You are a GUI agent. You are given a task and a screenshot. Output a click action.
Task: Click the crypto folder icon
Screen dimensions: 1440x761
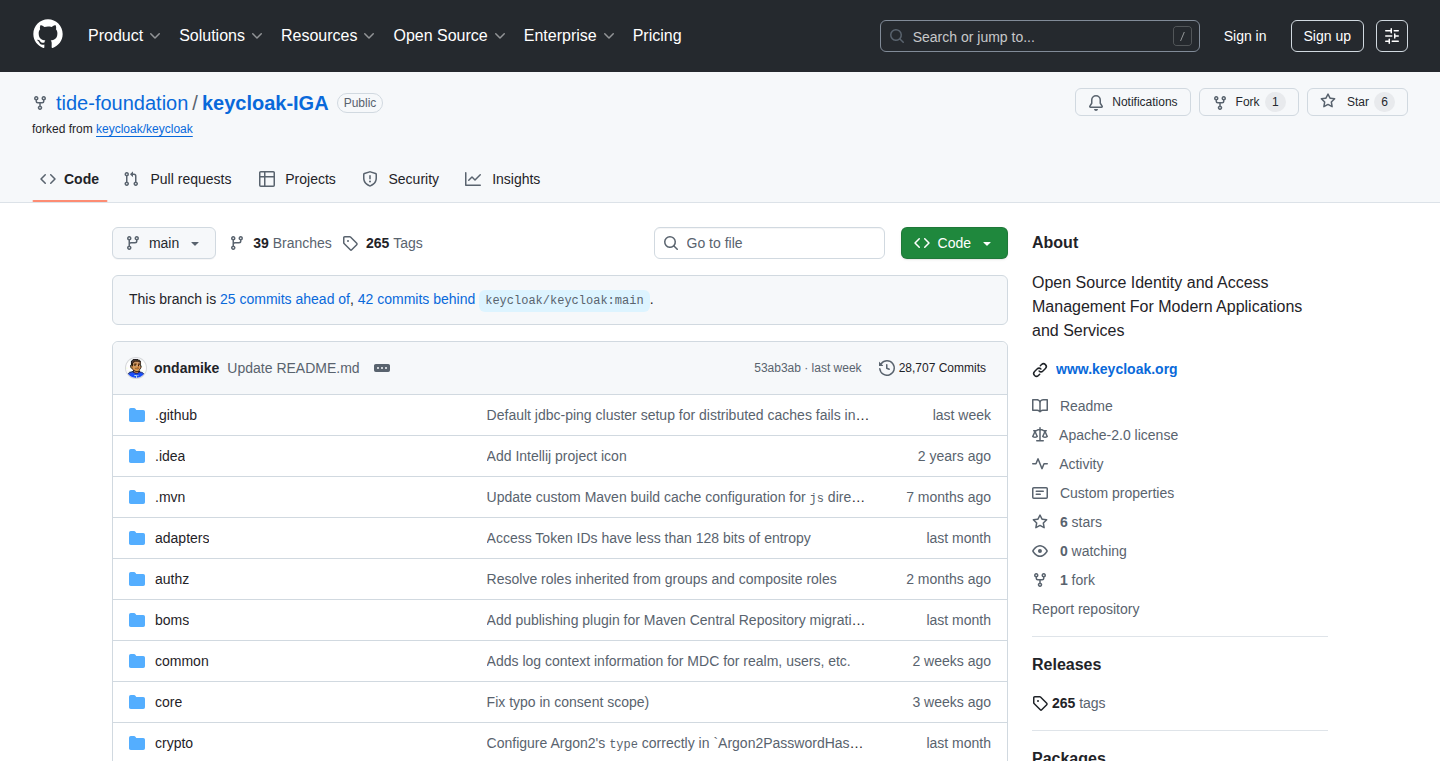tap(137, 743)
